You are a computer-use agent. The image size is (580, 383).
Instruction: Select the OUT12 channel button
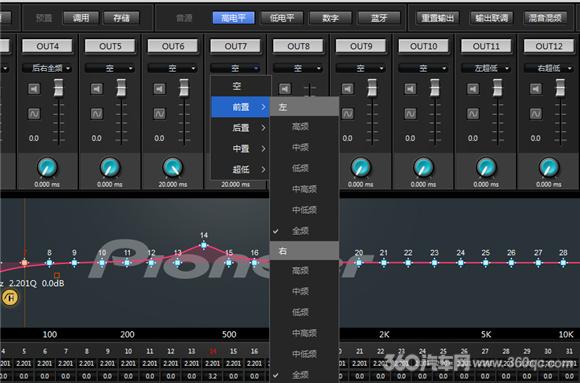549,46
